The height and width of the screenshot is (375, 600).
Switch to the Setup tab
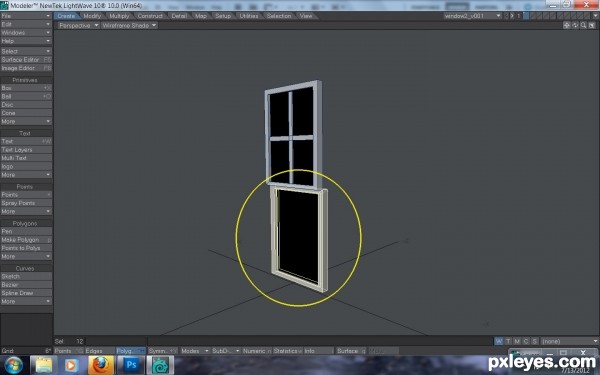point(223,16)
